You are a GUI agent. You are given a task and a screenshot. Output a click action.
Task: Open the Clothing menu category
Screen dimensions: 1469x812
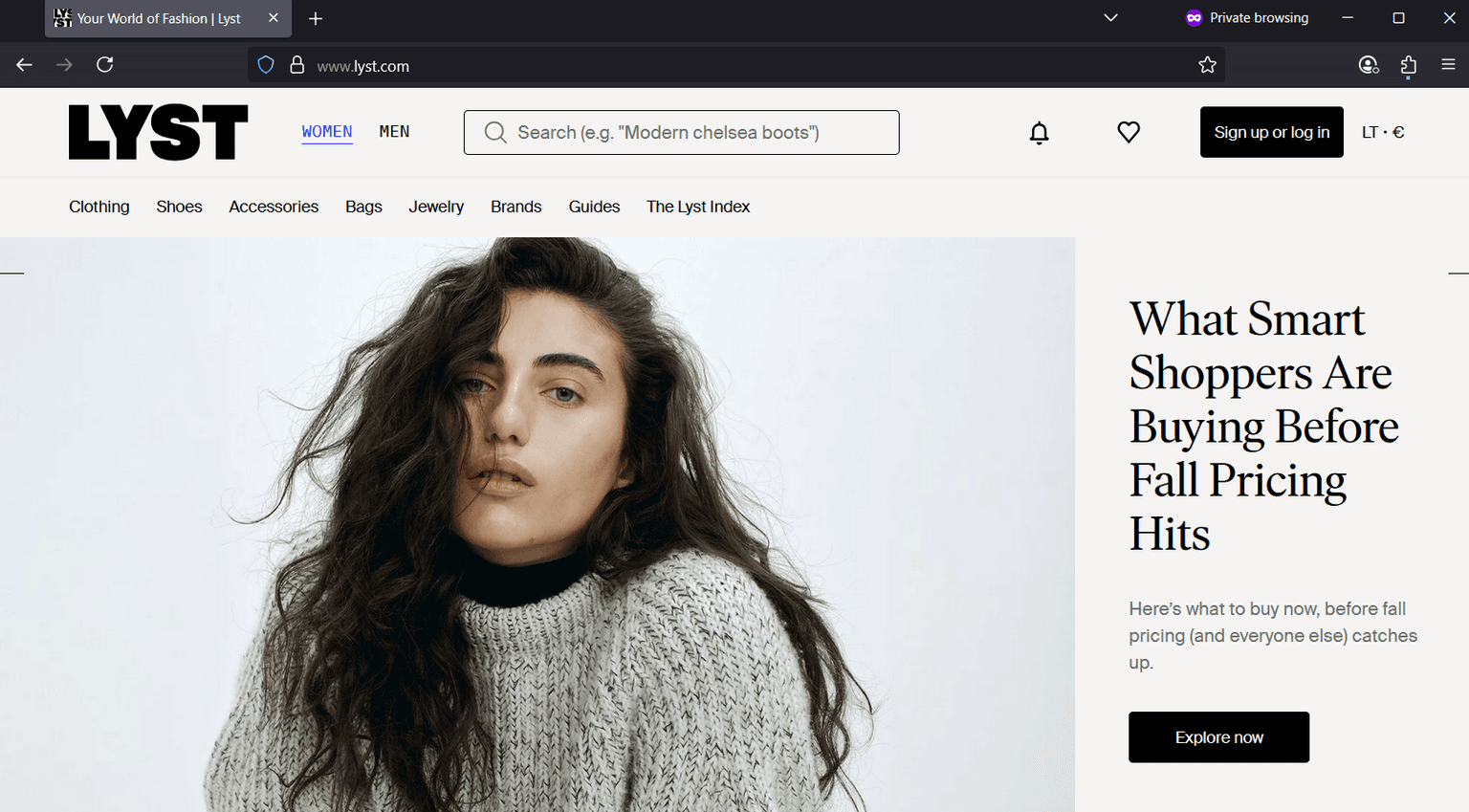[99, 207]
